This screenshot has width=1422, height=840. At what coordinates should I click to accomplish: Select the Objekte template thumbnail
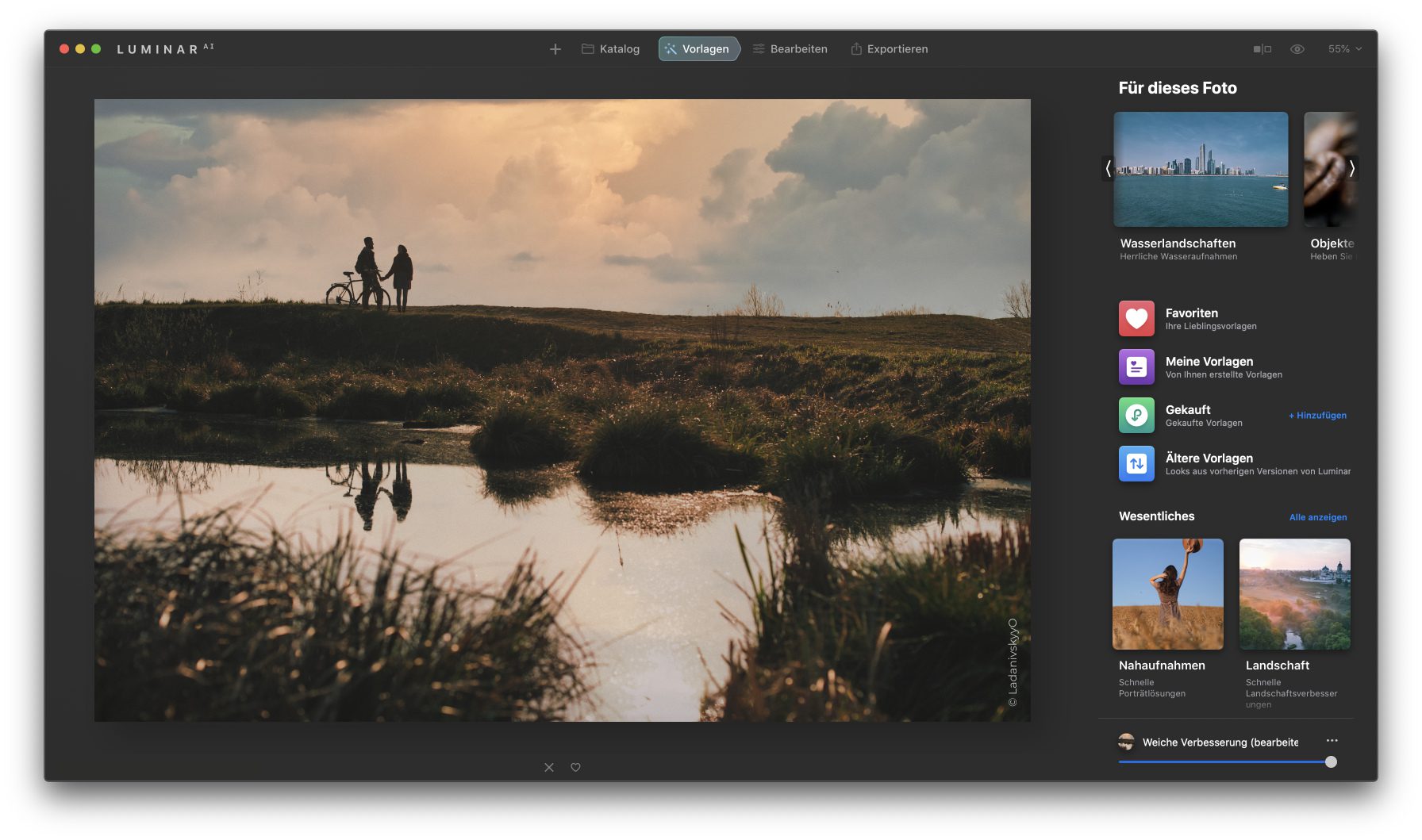[x=1330, y=169]
